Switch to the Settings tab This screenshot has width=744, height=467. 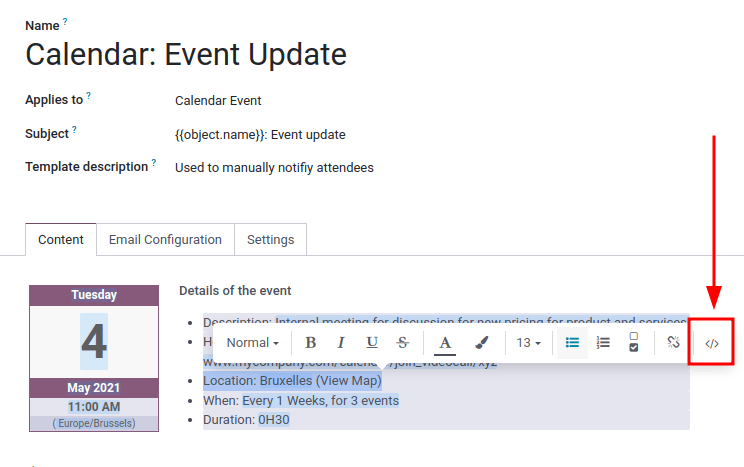tap(270, 240)
